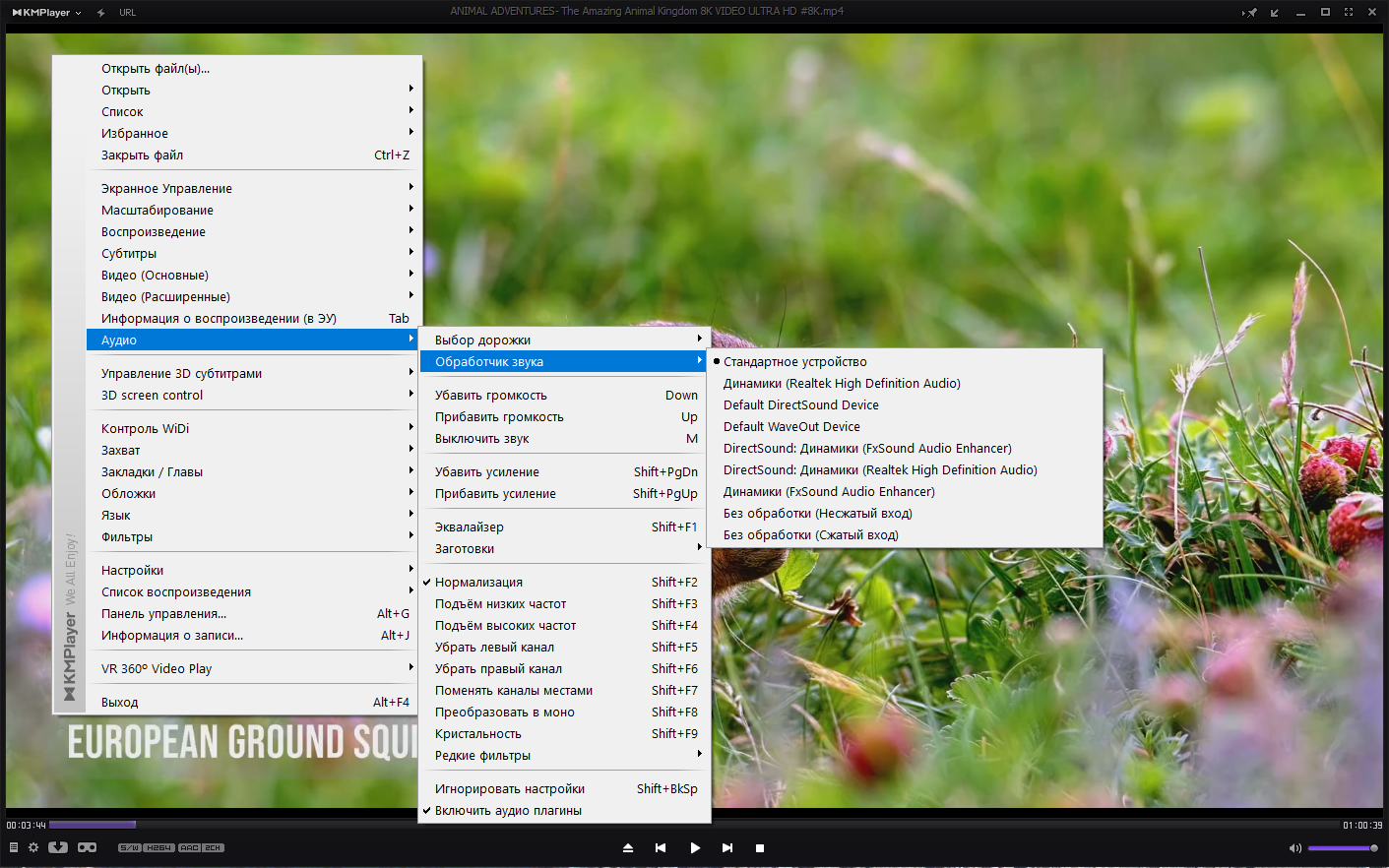Click the purple volume slider

1342,847
